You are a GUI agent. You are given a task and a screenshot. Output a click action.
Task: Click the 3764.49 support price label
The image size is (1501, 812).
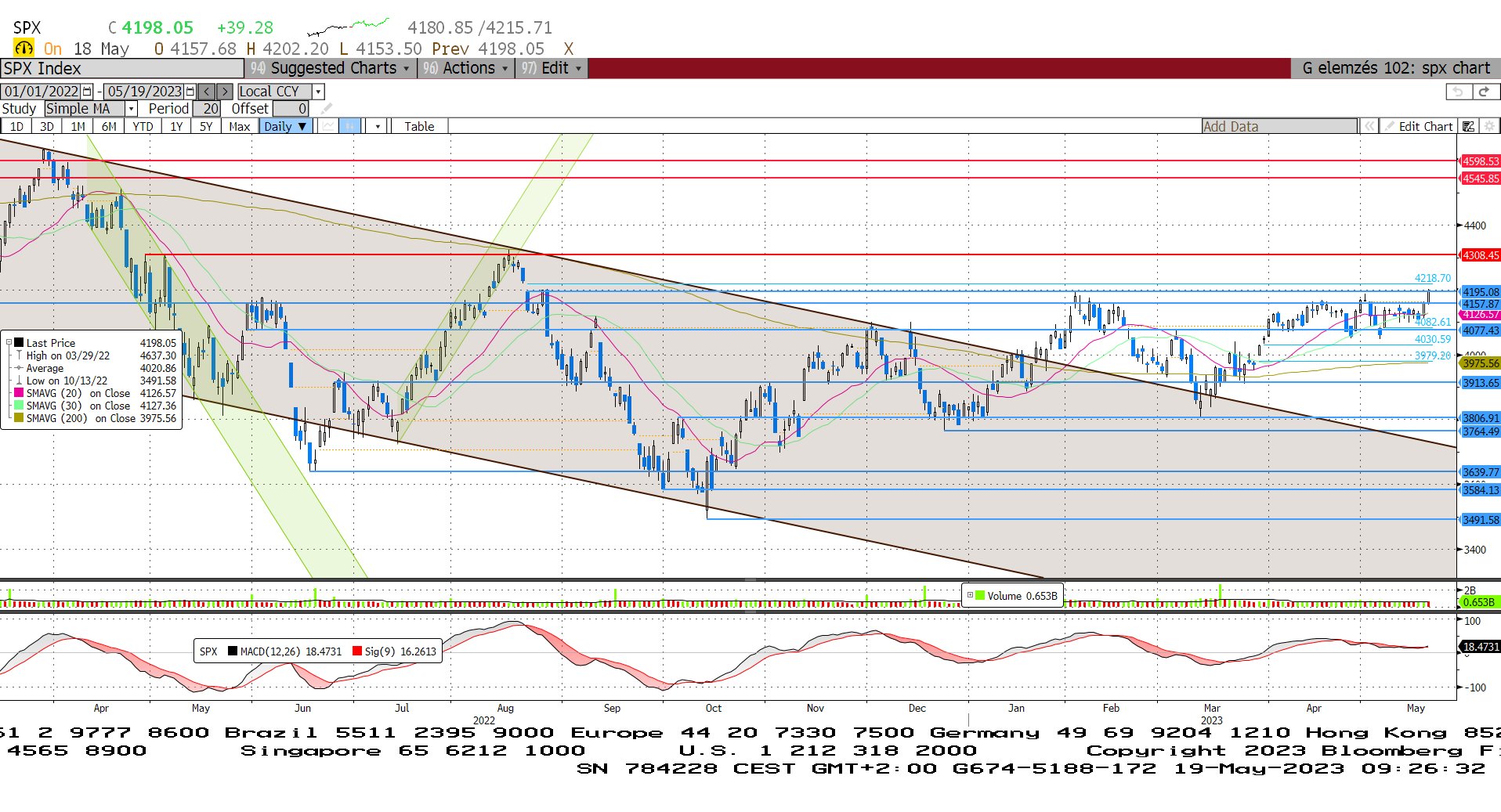click(x=1480, y=431)
